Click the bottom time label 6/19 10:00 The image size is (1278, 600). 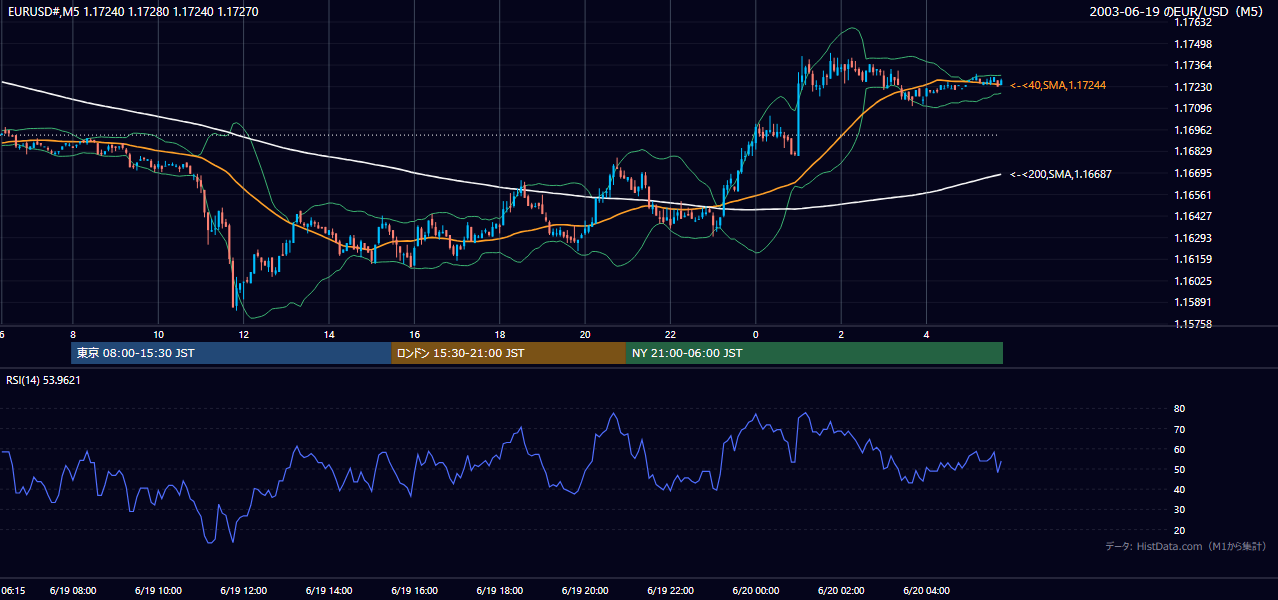[159, 591]
